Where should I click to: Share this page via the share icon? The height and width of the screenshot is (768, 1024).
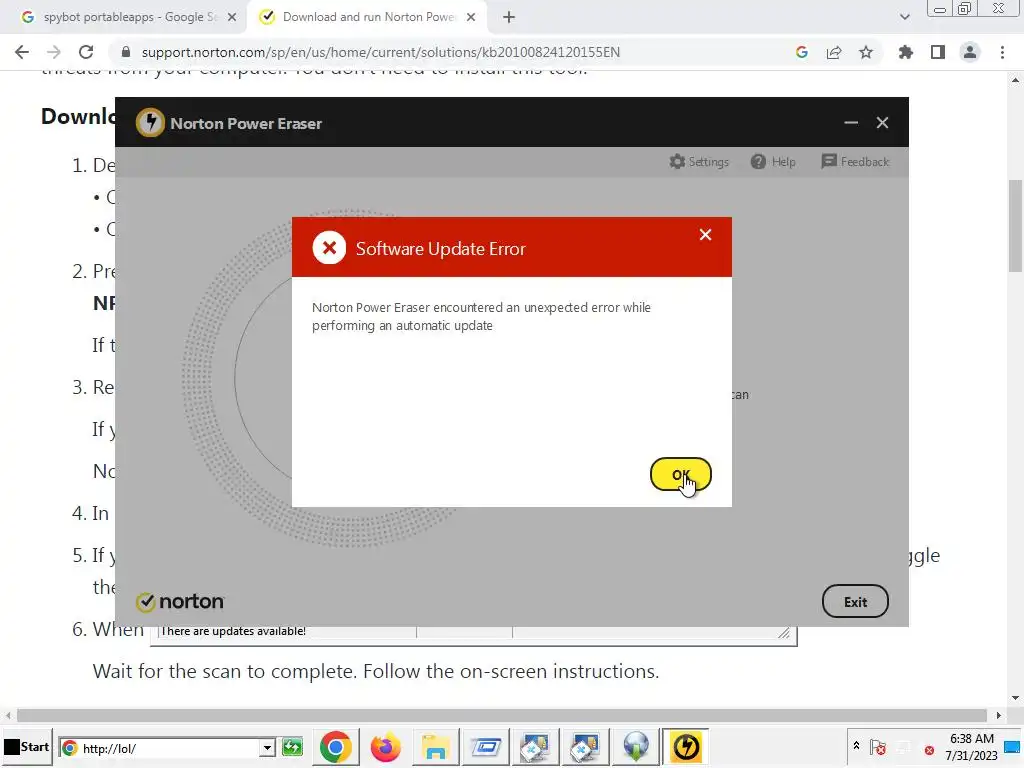click(834, 52)
